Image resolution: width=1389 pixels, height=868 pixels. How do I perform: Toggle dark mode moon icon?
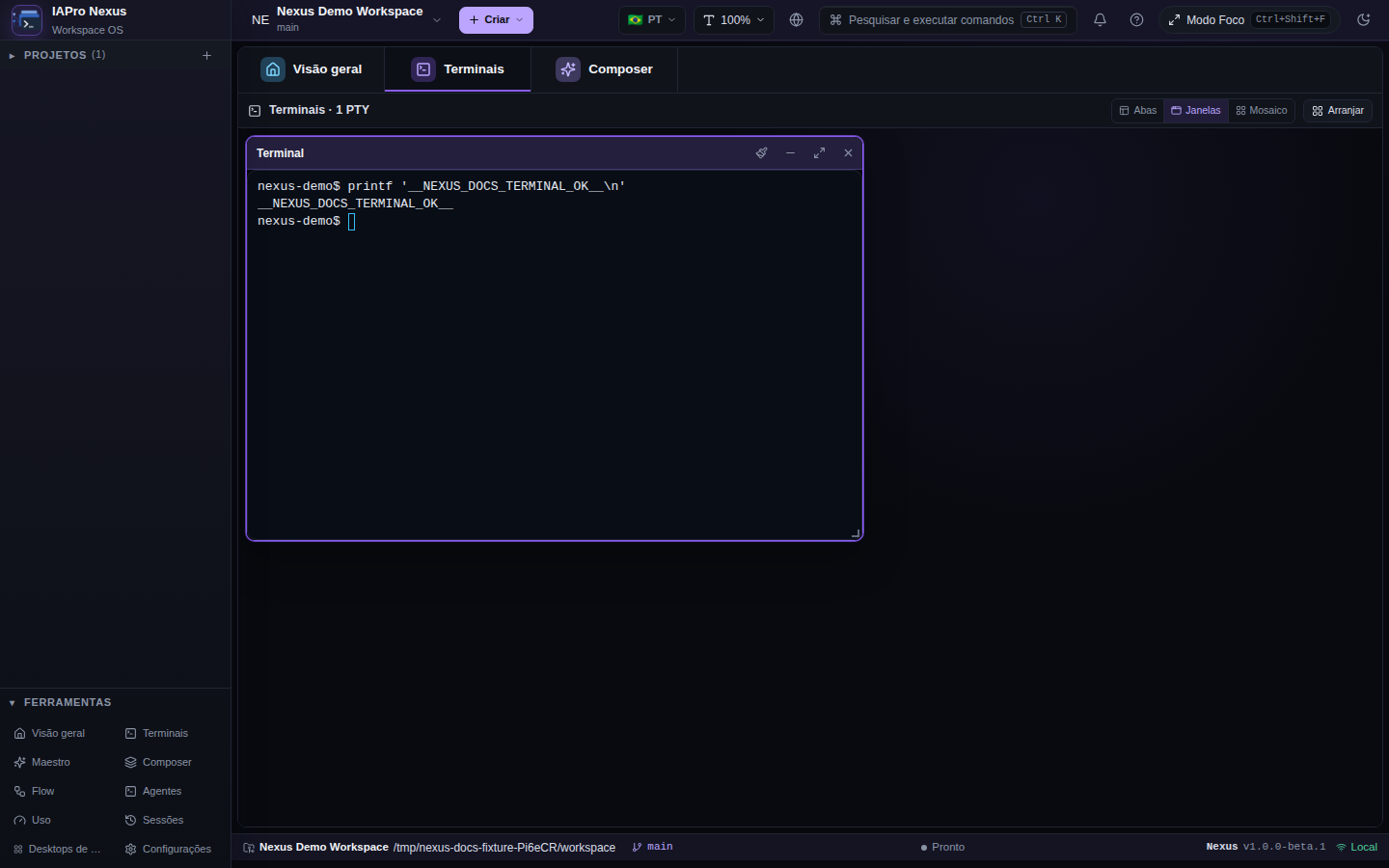tap(1363, 20)
